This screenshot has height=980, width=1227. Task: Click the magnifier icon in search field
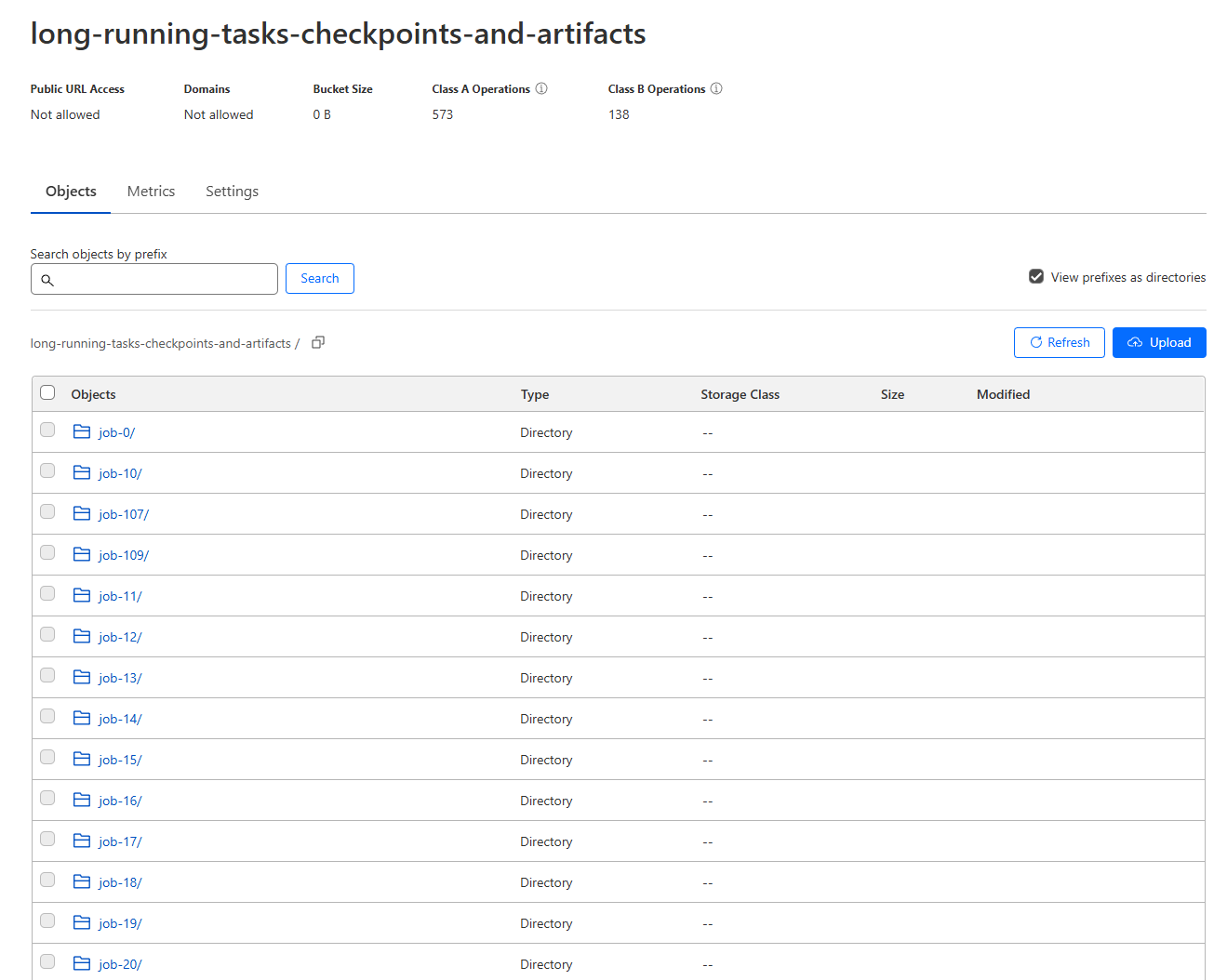(47, 280)
